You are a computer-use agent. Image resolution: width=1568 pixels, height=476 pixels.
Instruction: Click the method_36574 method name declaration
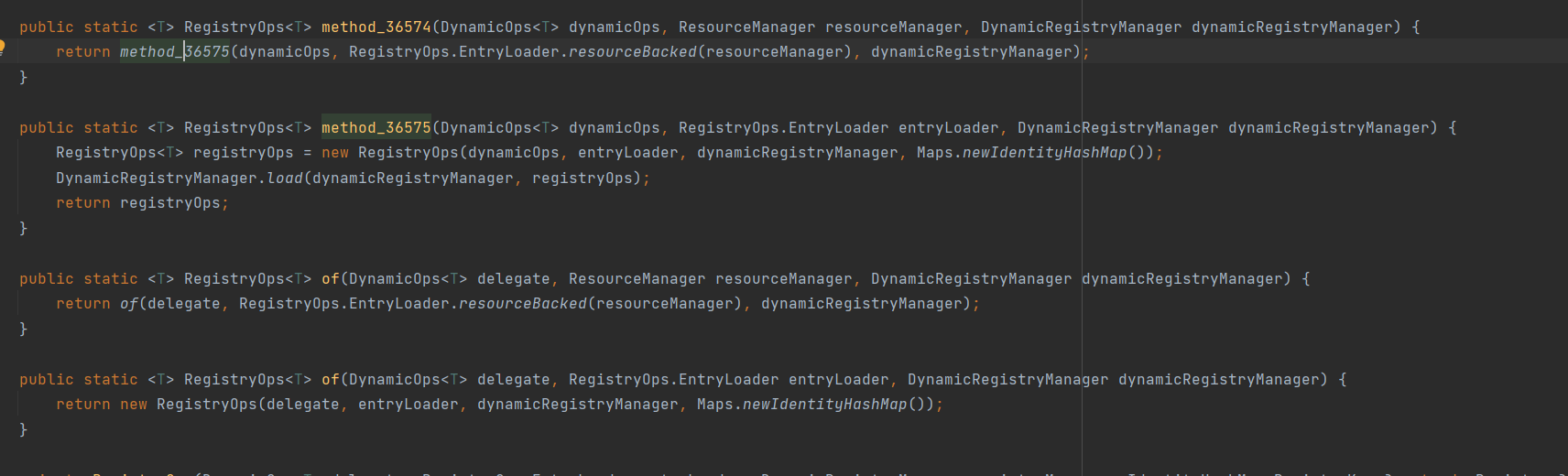point(376,27)
